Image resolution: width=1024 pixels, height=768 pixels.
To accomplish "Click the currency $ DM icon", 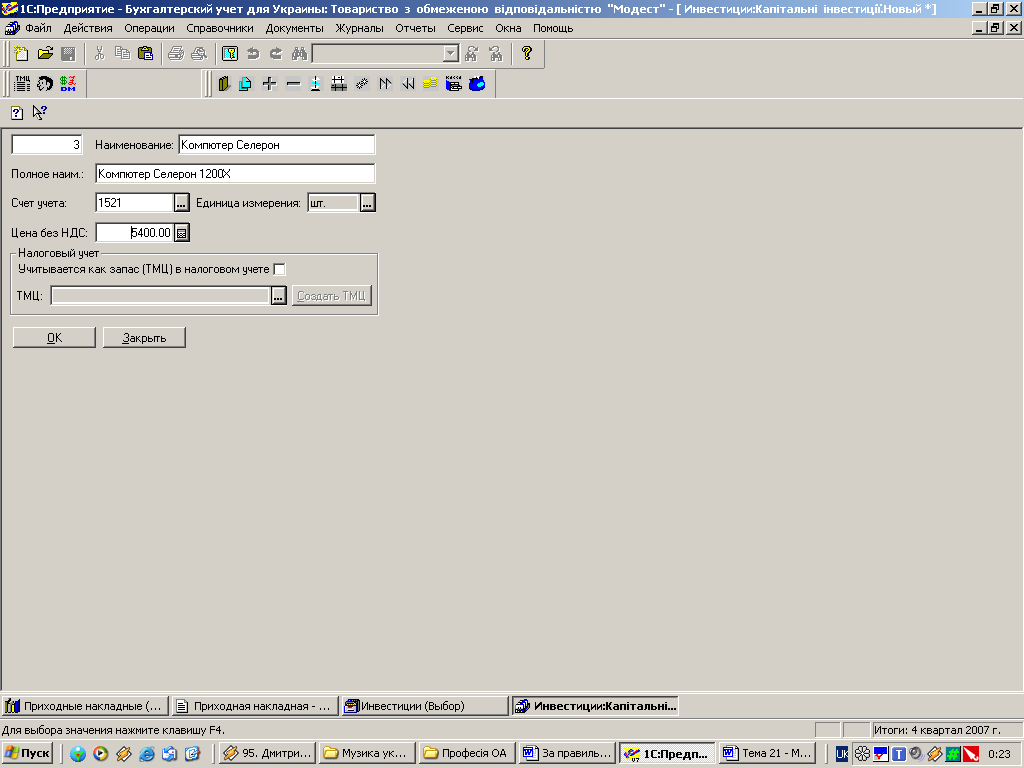I will pyautogui.click(x=68, y=84).
